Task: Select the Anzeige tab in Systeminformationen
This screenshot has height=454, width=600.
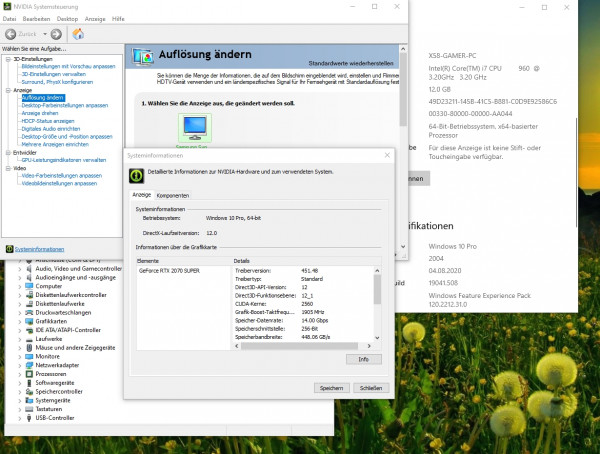Action: point(142,195)
